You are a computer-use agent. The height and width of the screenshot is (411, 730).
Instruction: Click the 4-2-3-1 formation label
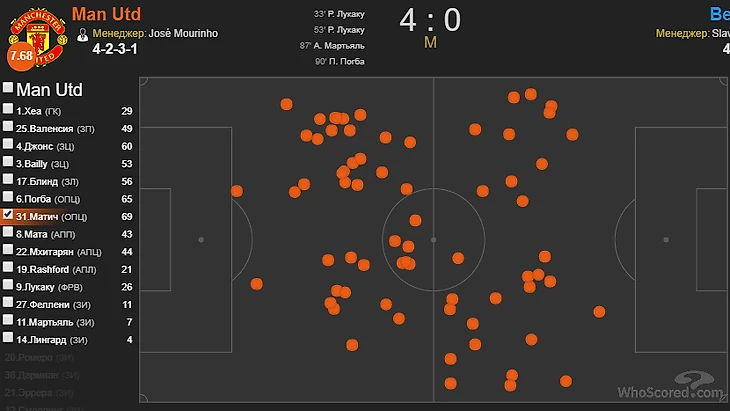coord(117,48)
